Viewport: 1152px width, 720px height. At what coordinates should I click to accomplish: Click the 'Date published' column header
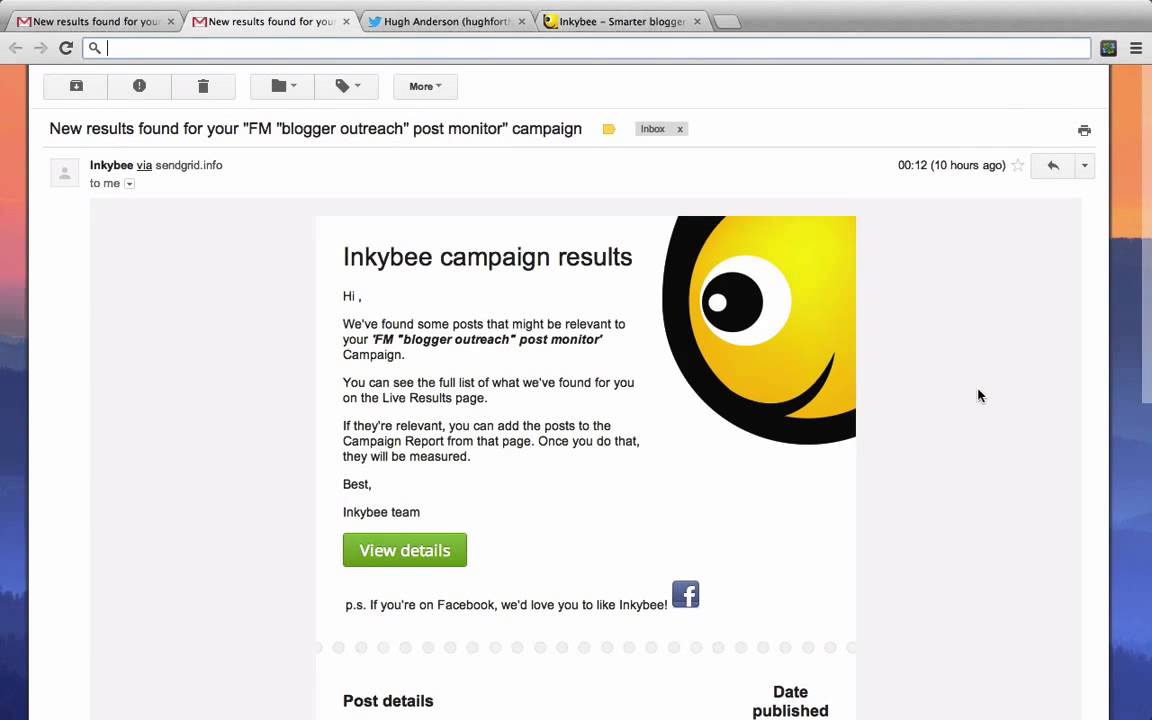(790, 702)
